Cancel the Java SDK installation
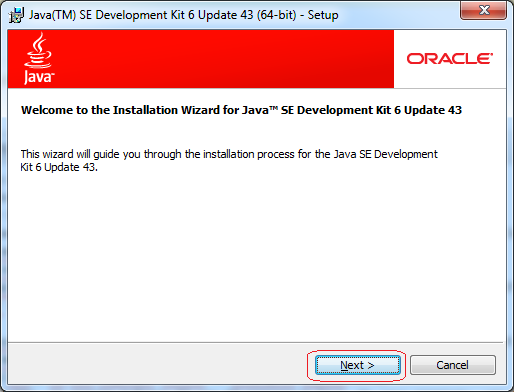This screenshot has height=392, width=514. click(x=453, y=365)
